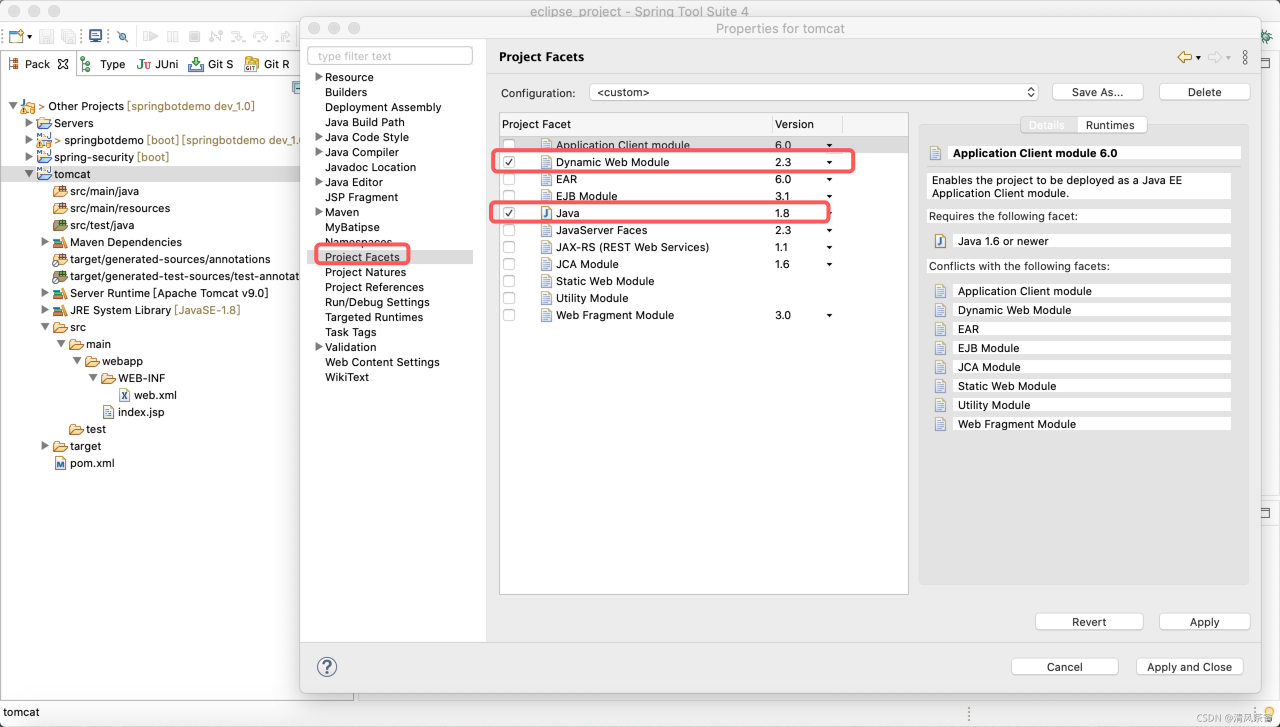Enable the JAX-RS facet checkbox
The height and width of the screenshot is (727, 1280).
coord(509,247)
